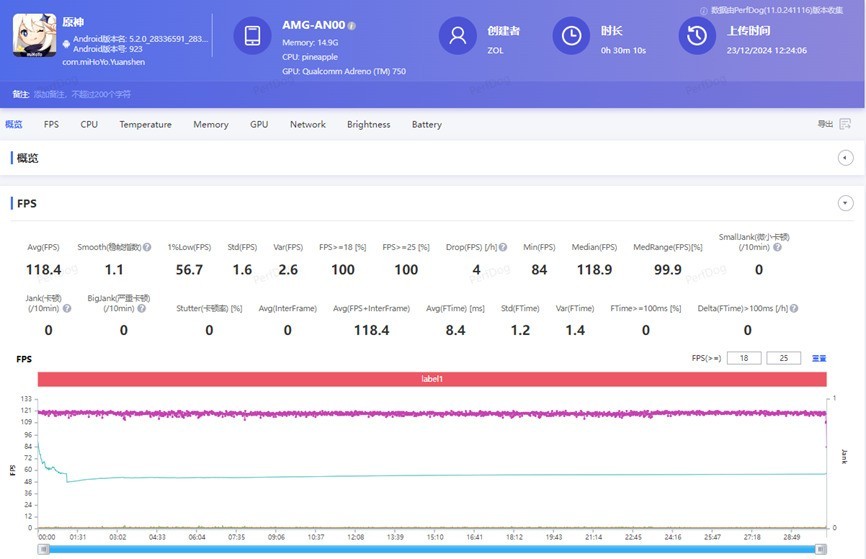Click the upload time history icon

coord(696,36)
